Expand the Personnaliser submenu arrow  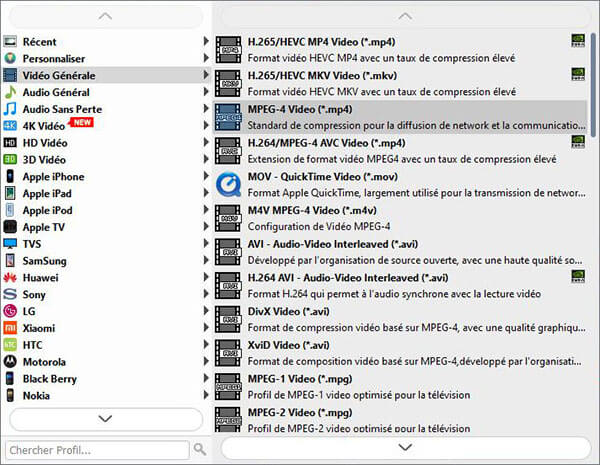coord(206,58)
